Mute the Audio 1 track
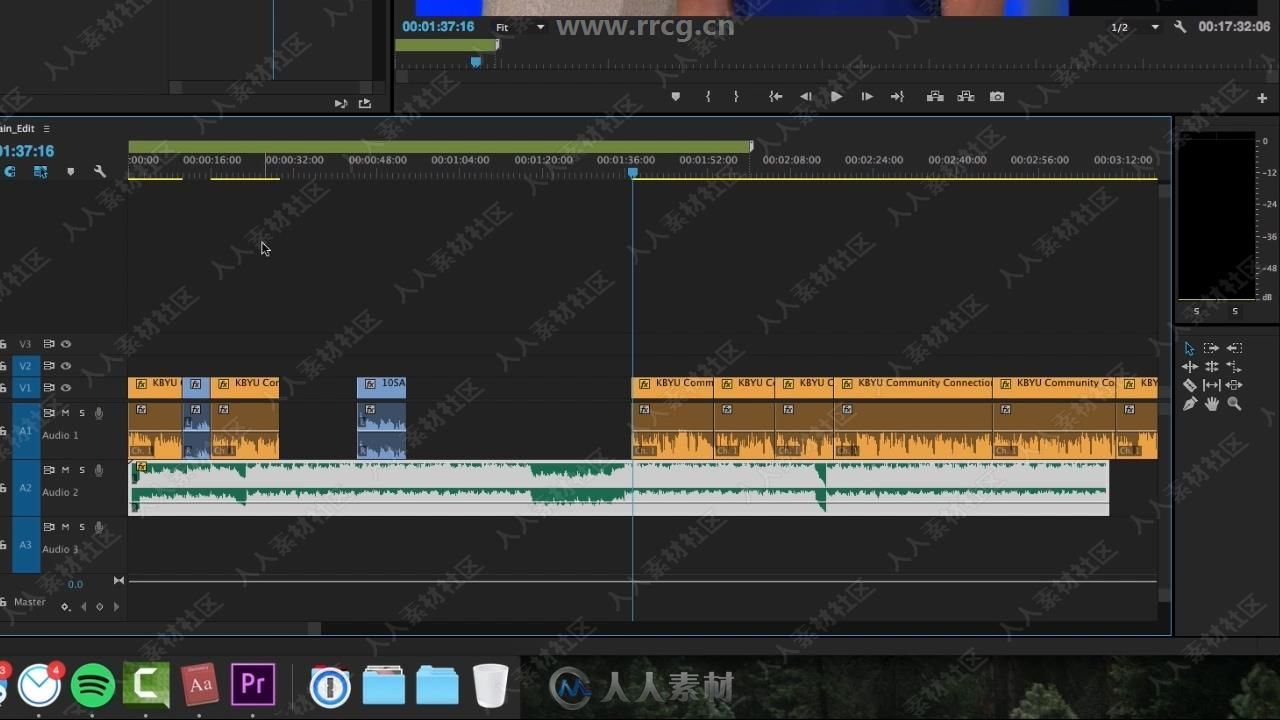The height and width of the screenshot is (720, 1280). (x=66, y=413)
